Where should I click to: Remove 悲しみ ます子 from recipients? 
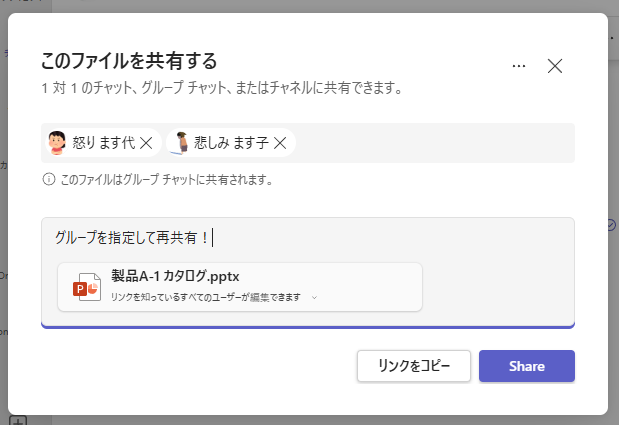(x=280, y=143)
